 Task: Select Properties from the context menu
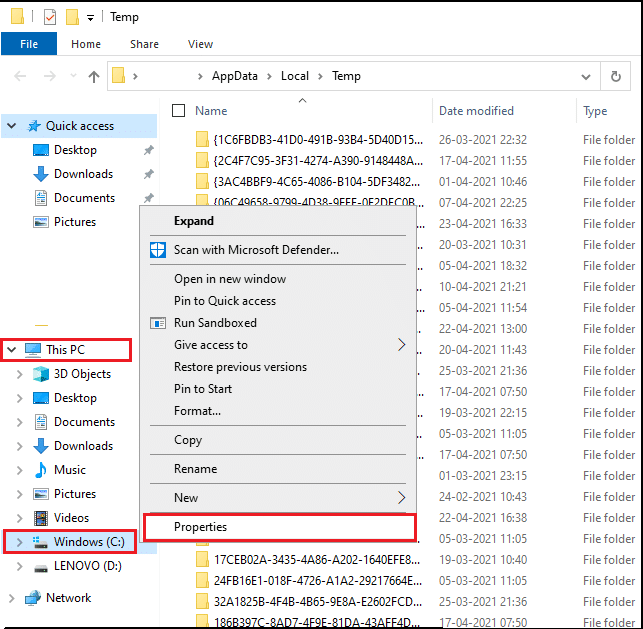click(x=200, y=526)
